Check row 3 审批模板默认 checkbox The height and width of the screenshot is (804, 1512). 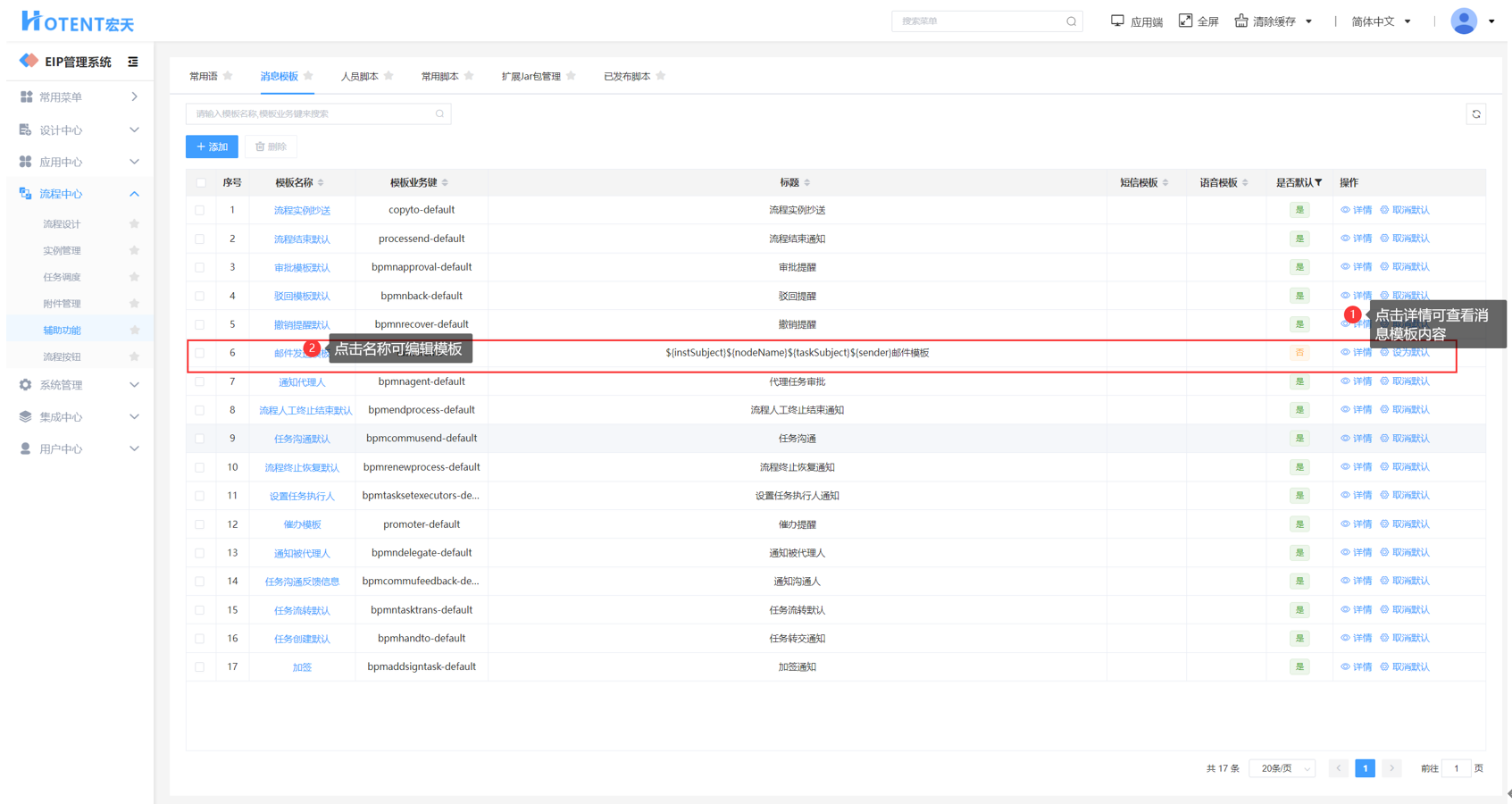(x=200, y=268)
